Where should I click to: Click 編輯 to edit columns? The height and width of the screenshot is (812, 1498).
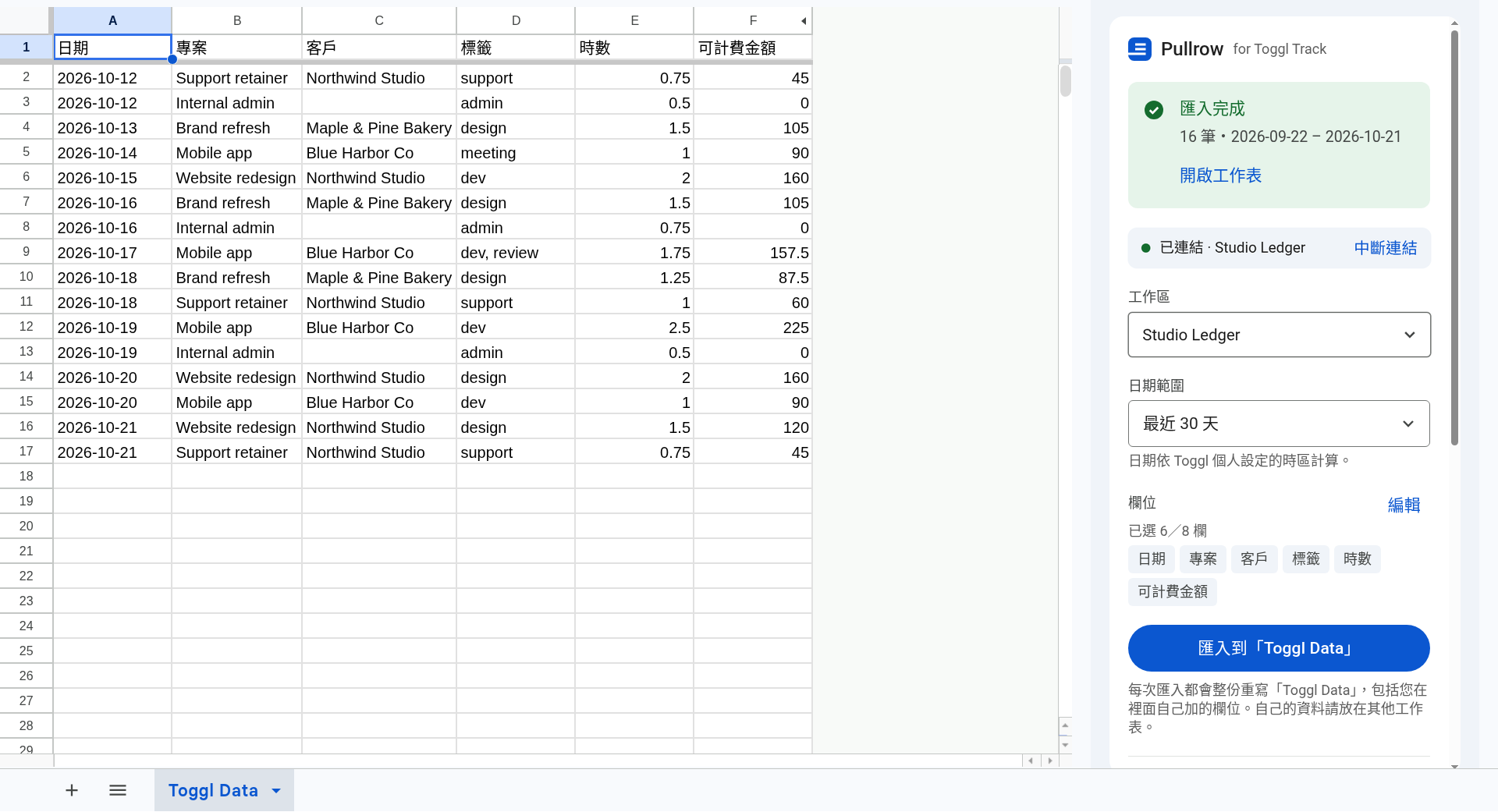pyautogui.click(x=1404, y=505)
